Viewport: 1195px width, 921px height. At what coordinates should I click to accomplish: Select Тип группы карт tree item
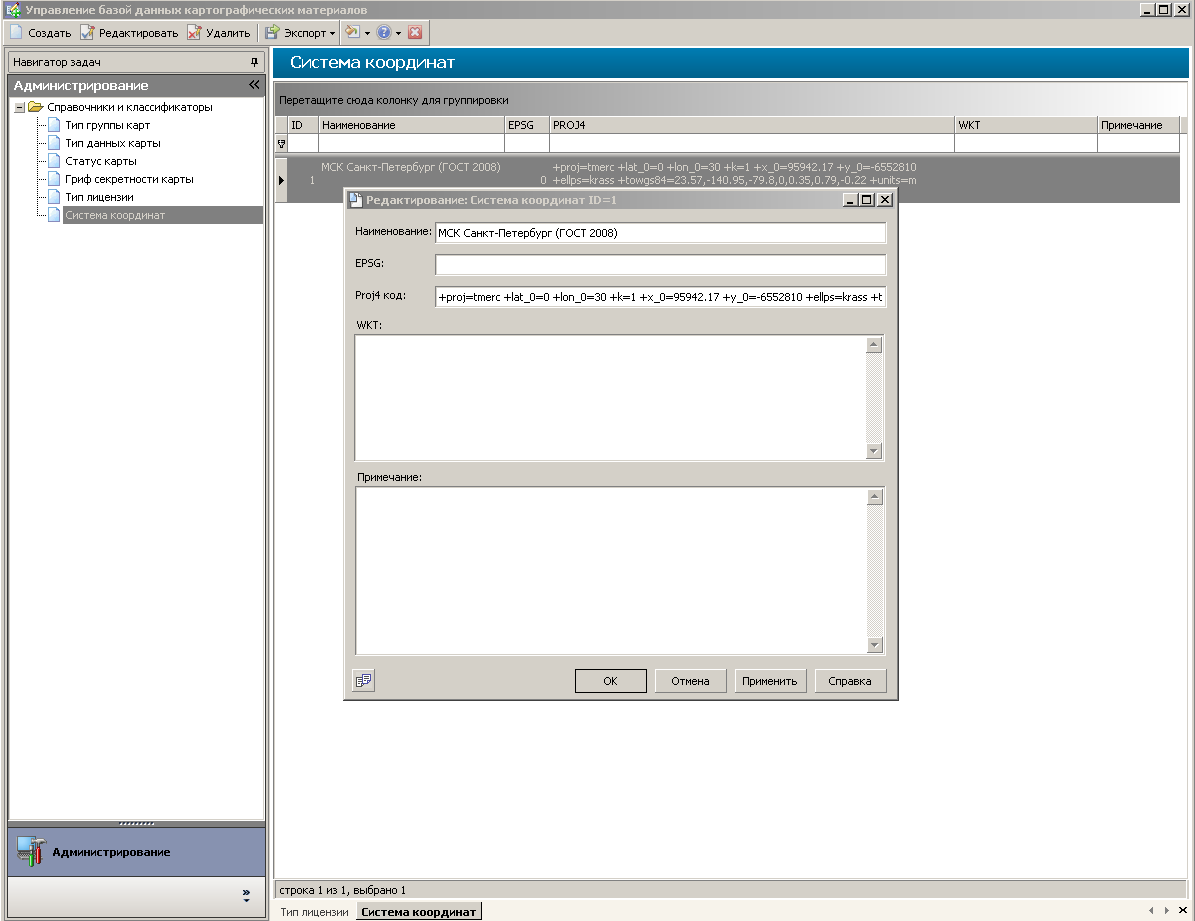[107, 125]
